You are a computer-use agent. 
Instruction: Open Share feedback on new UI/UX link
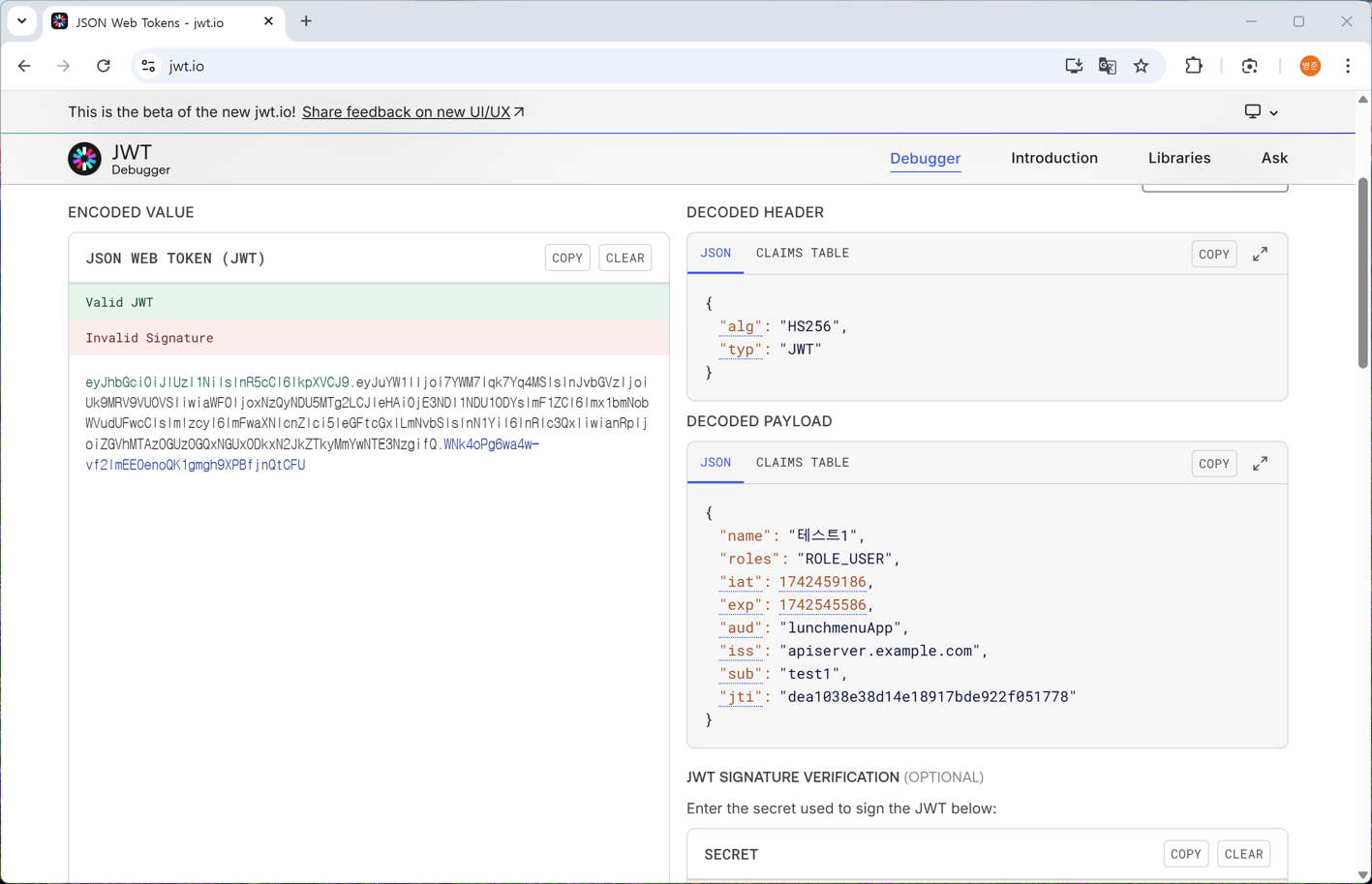pyautogui.click(x=413, y=112)
